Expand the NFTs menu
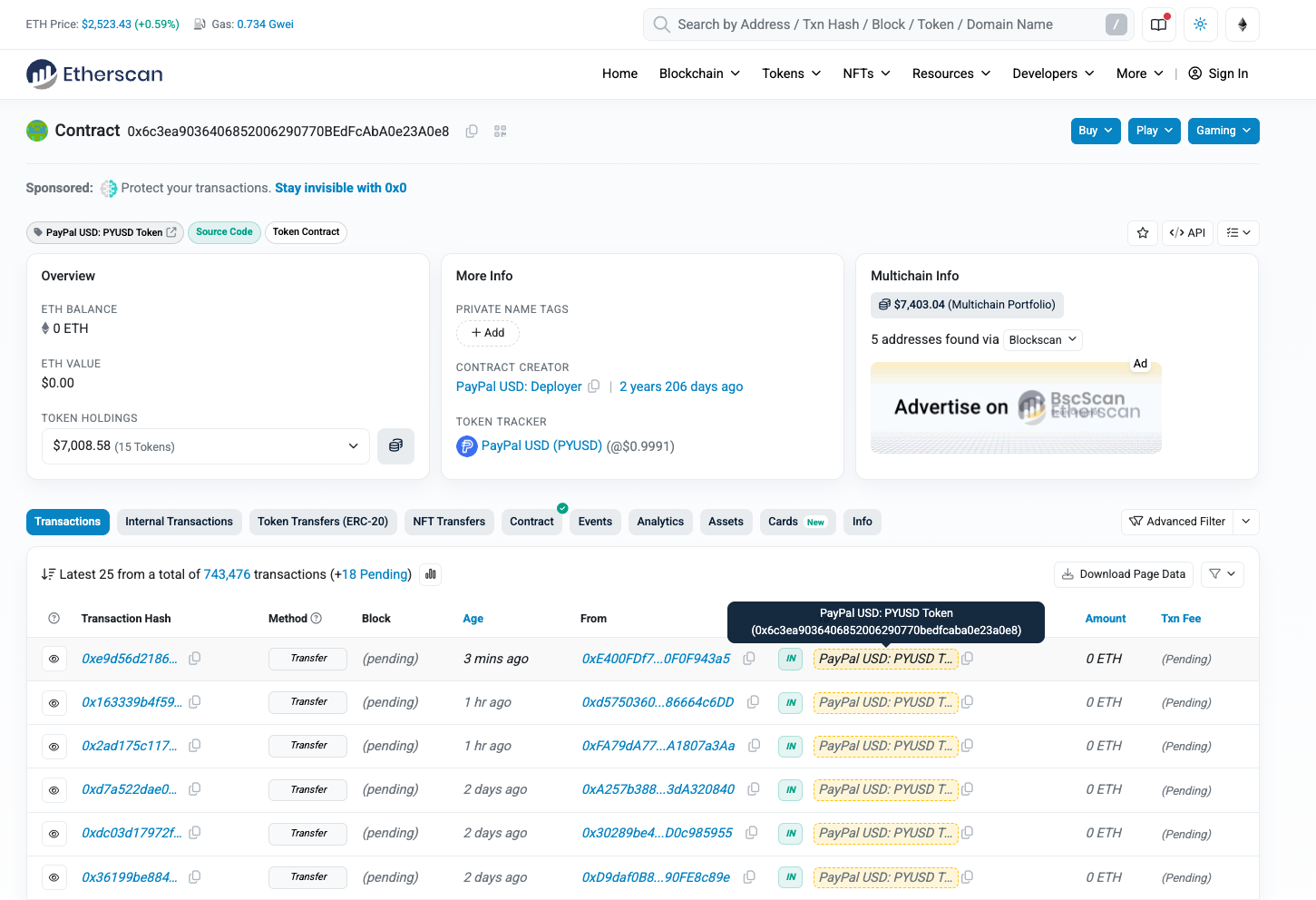 866,73
